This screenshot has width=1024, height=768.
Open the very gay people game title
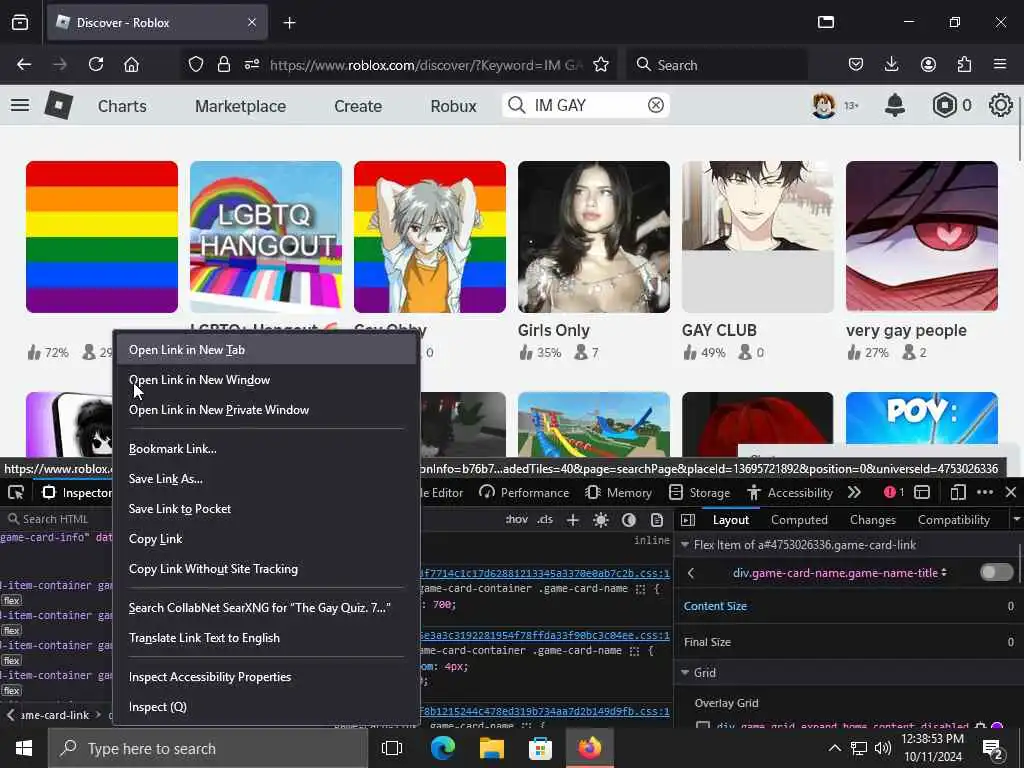pos(906,330)
